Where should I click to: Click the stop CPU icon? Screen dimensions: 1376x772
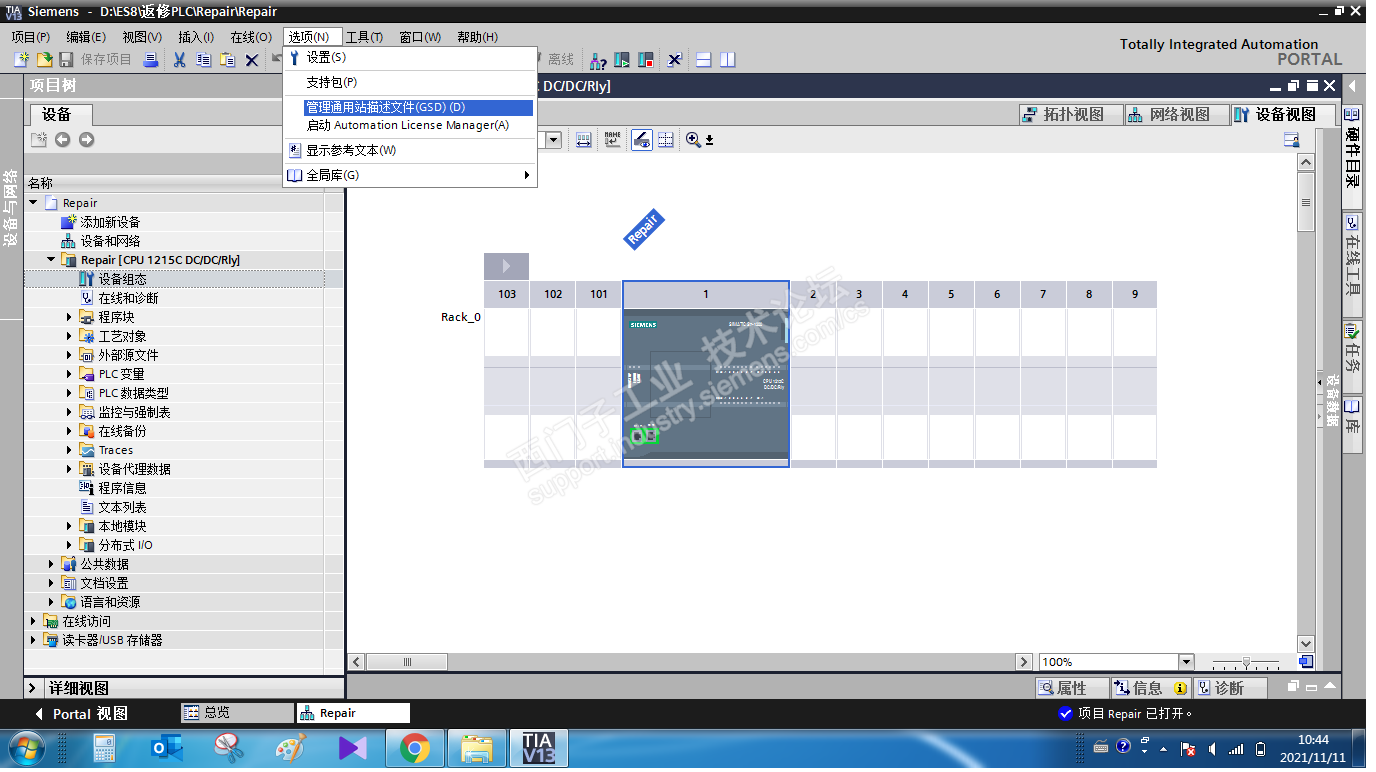[x=646, y=60]
